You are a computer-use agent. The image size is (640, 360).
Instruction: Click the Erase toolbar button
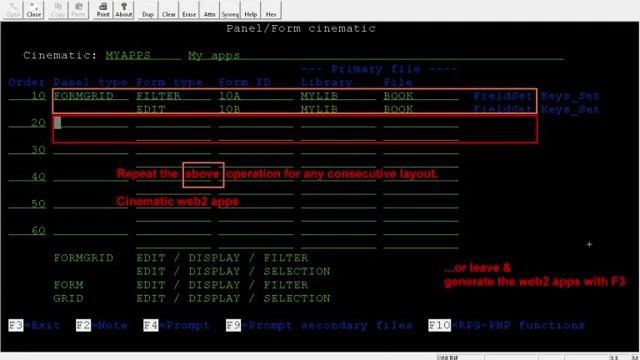[x=189, y=10]
